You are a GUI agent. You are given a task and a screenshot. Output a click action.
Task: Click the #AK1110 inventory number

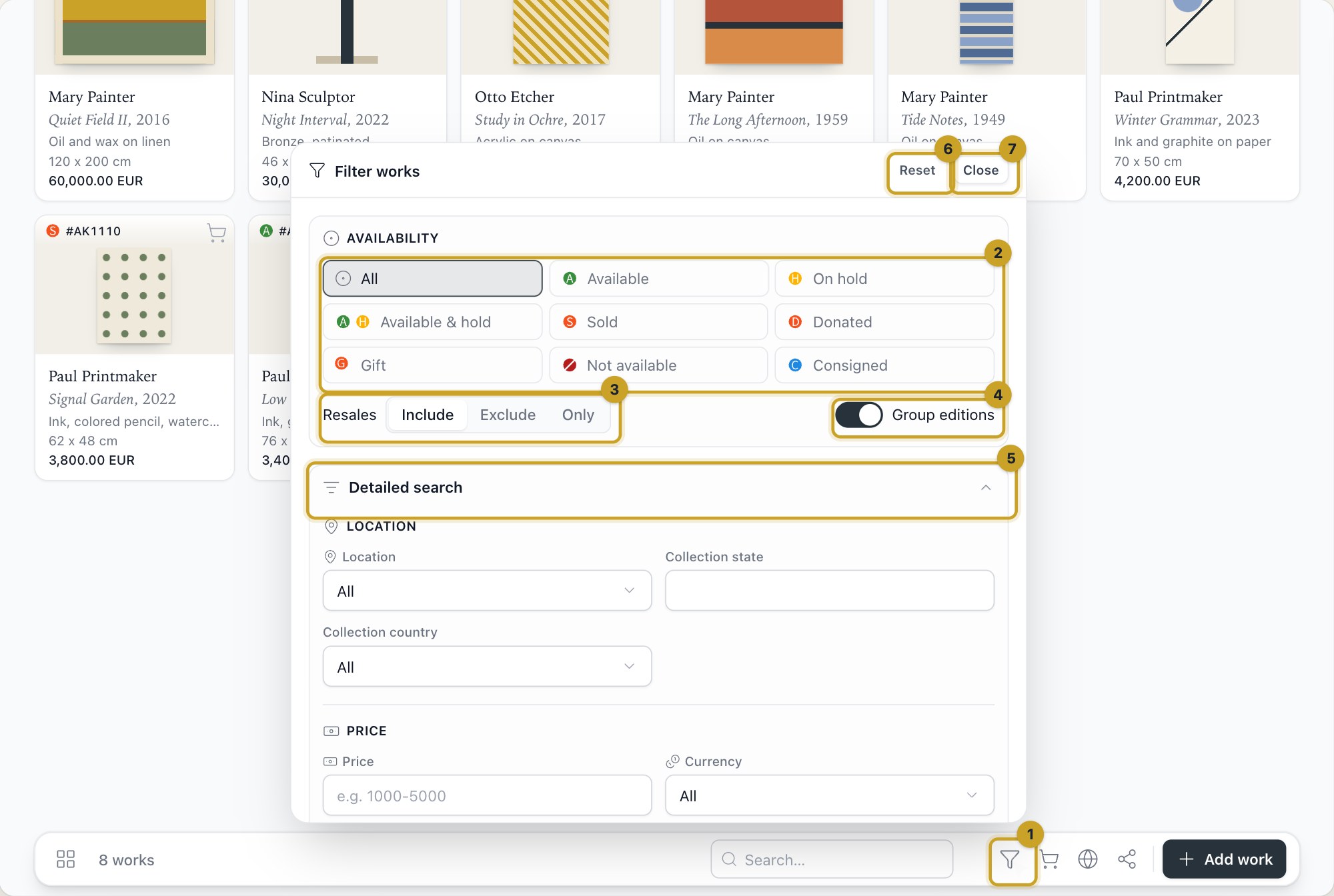tap(93, 231)
